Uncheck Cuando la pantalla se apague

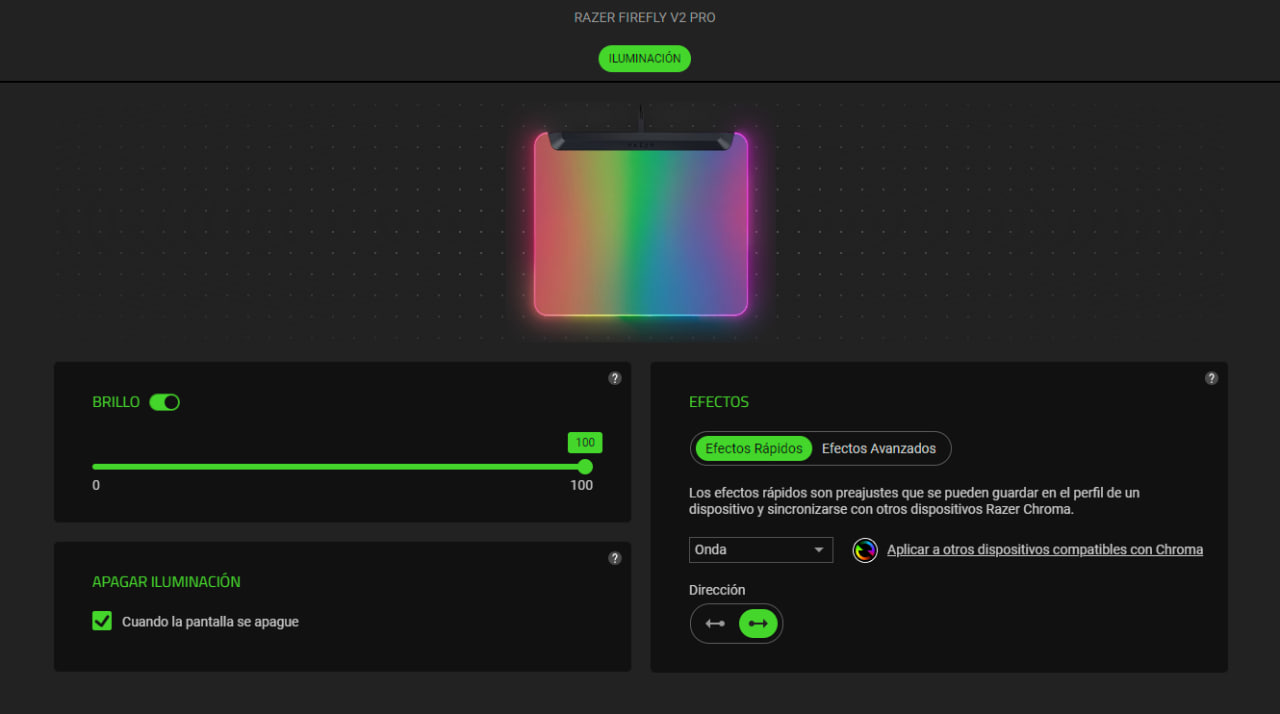102,621
